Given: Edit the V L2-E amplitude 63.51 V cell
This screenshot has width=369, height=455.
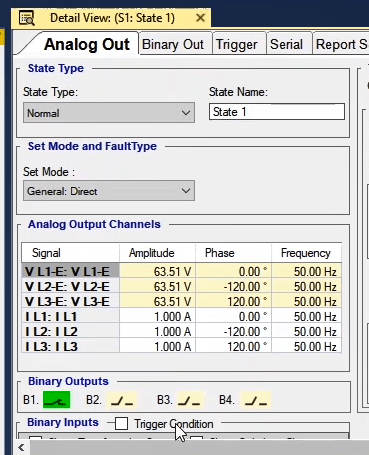Looking at the screenshot, I should coord(158,287).
